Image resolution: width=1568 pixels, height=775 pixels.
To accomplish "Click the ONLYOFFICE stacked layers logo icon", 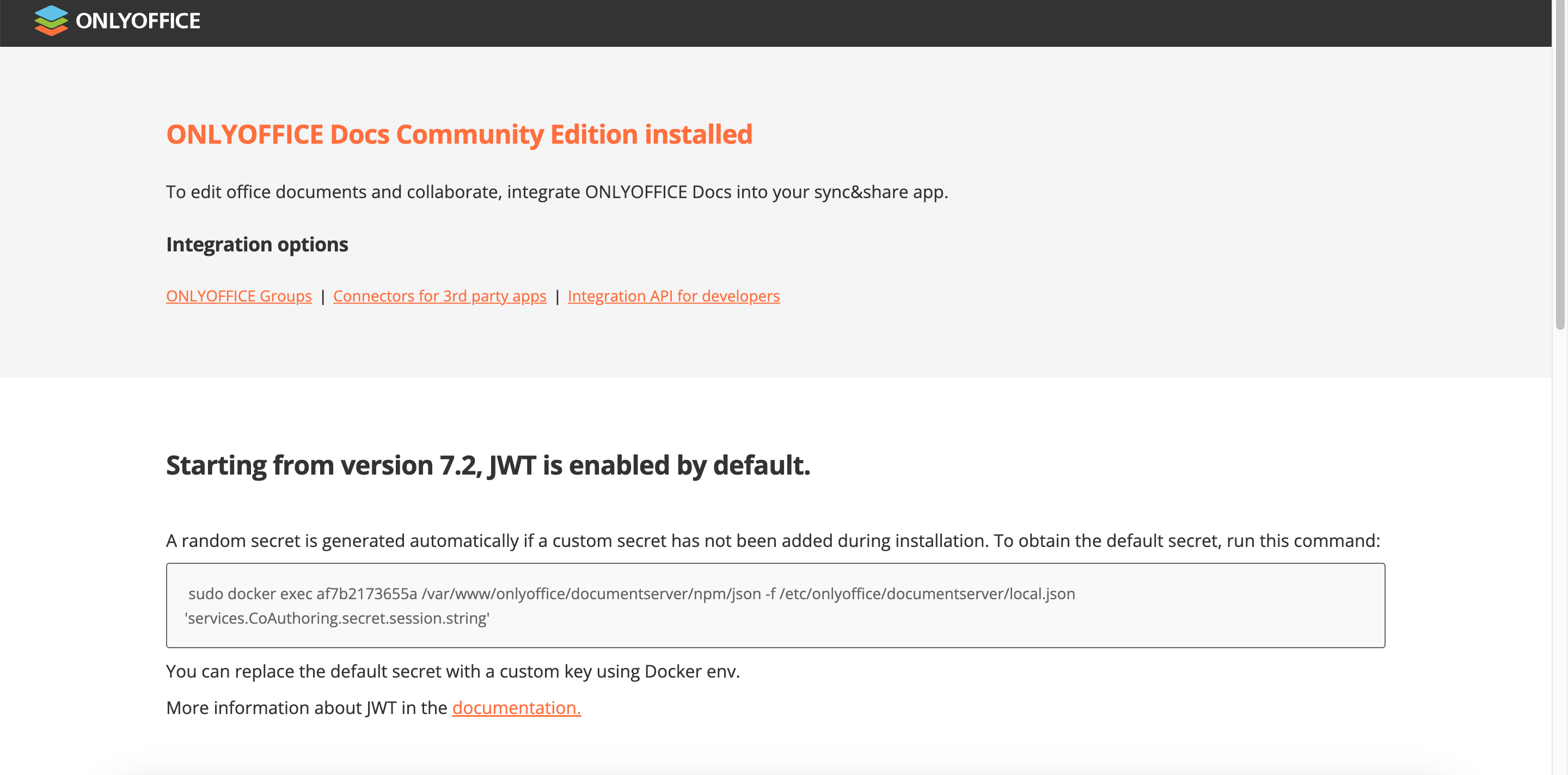I will coord(51,21).
